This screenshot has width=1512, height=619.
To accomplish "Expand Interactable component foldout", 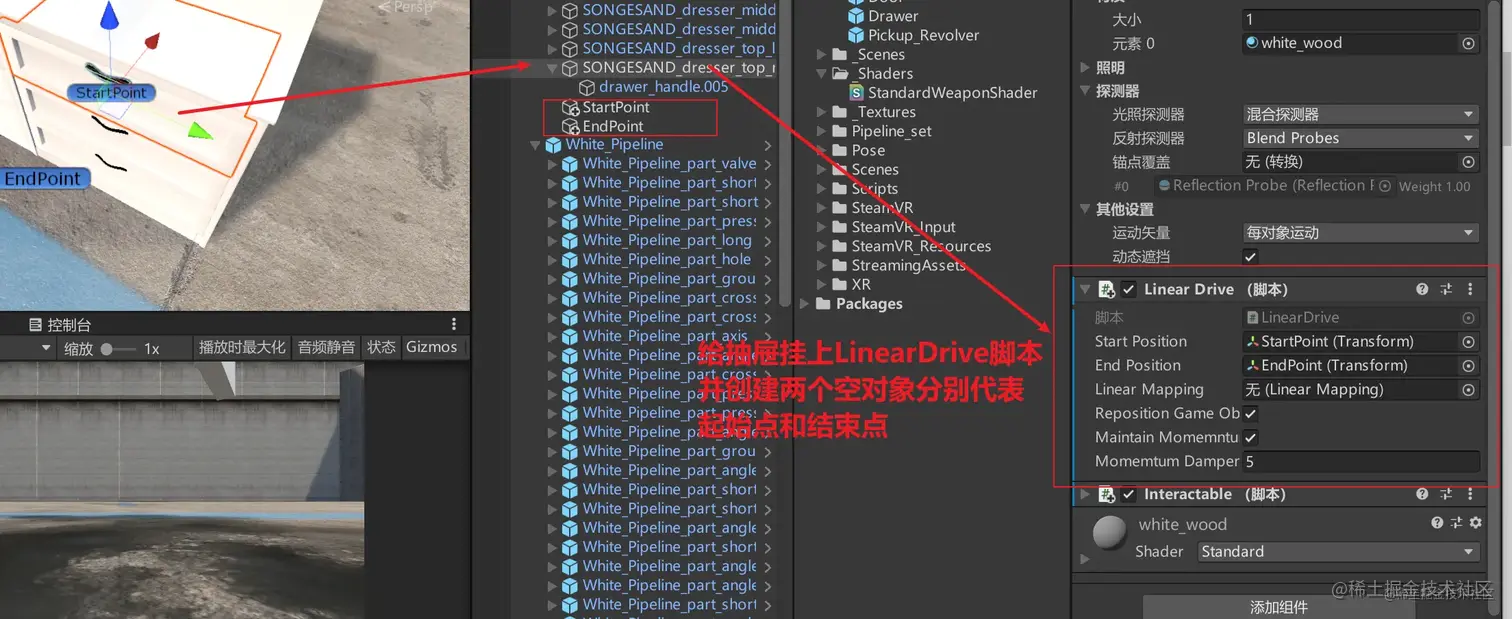I will 1085,494.
